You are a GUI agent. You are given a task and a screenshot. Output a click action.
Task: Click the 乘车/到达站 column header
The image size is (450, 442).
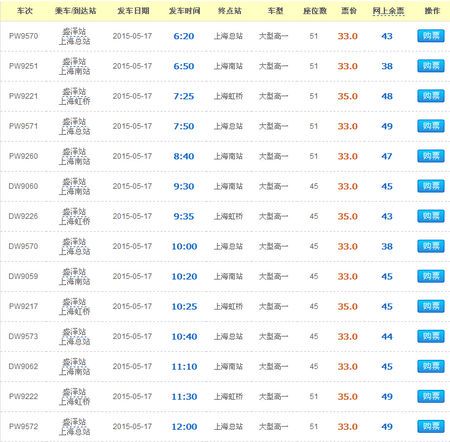[x=75, y=11]
